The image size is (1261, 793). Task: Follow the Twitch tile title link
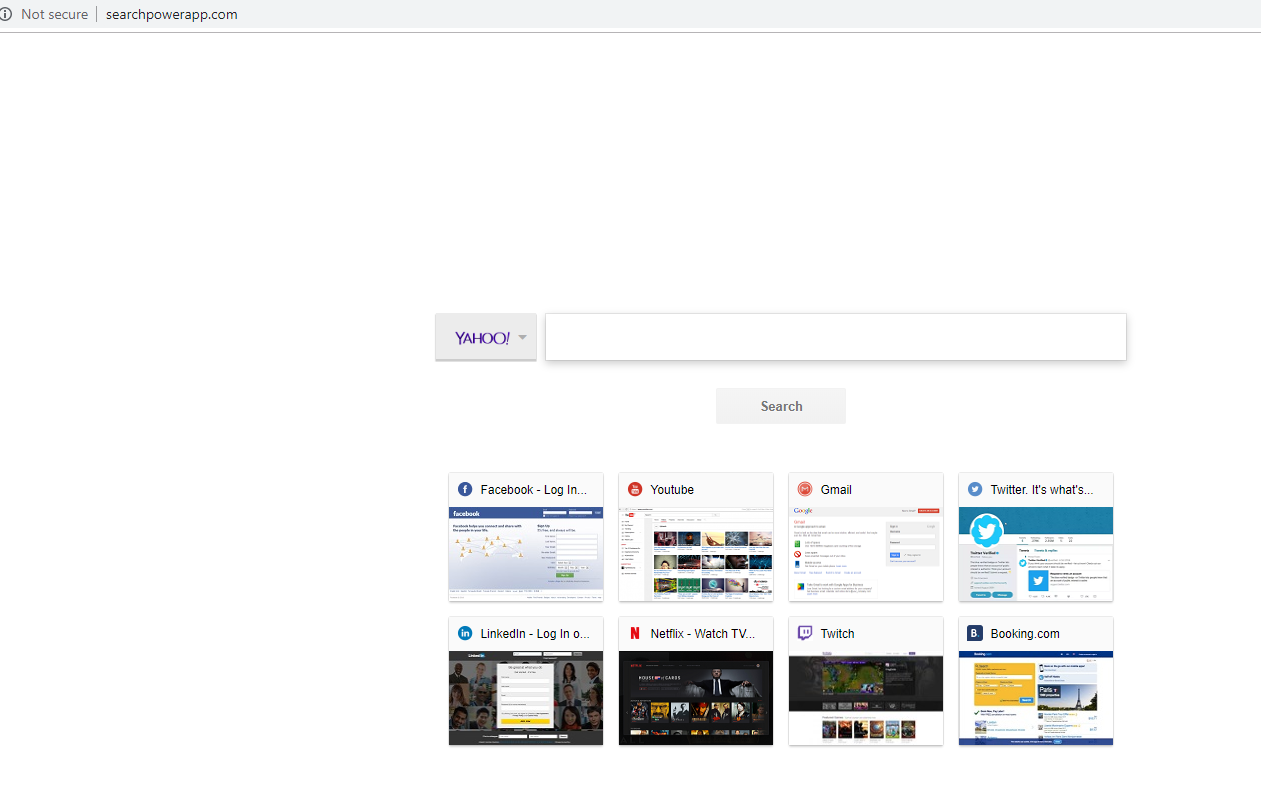point(837,633)
